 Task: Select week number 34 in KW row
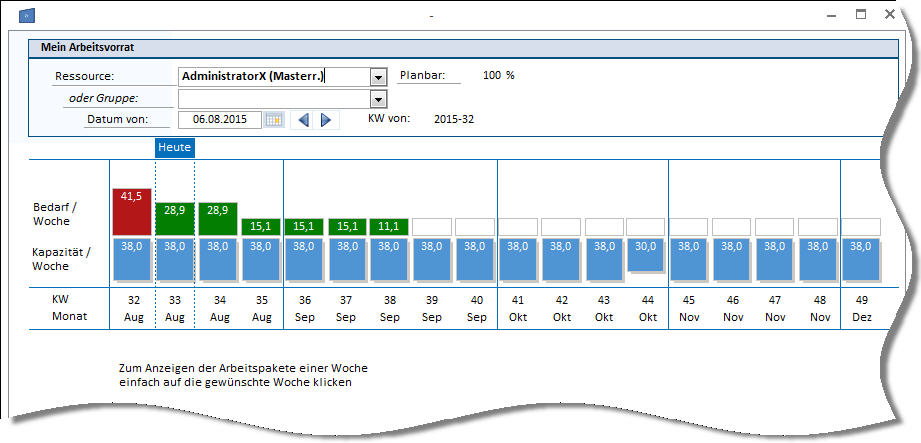coord(220,300)
